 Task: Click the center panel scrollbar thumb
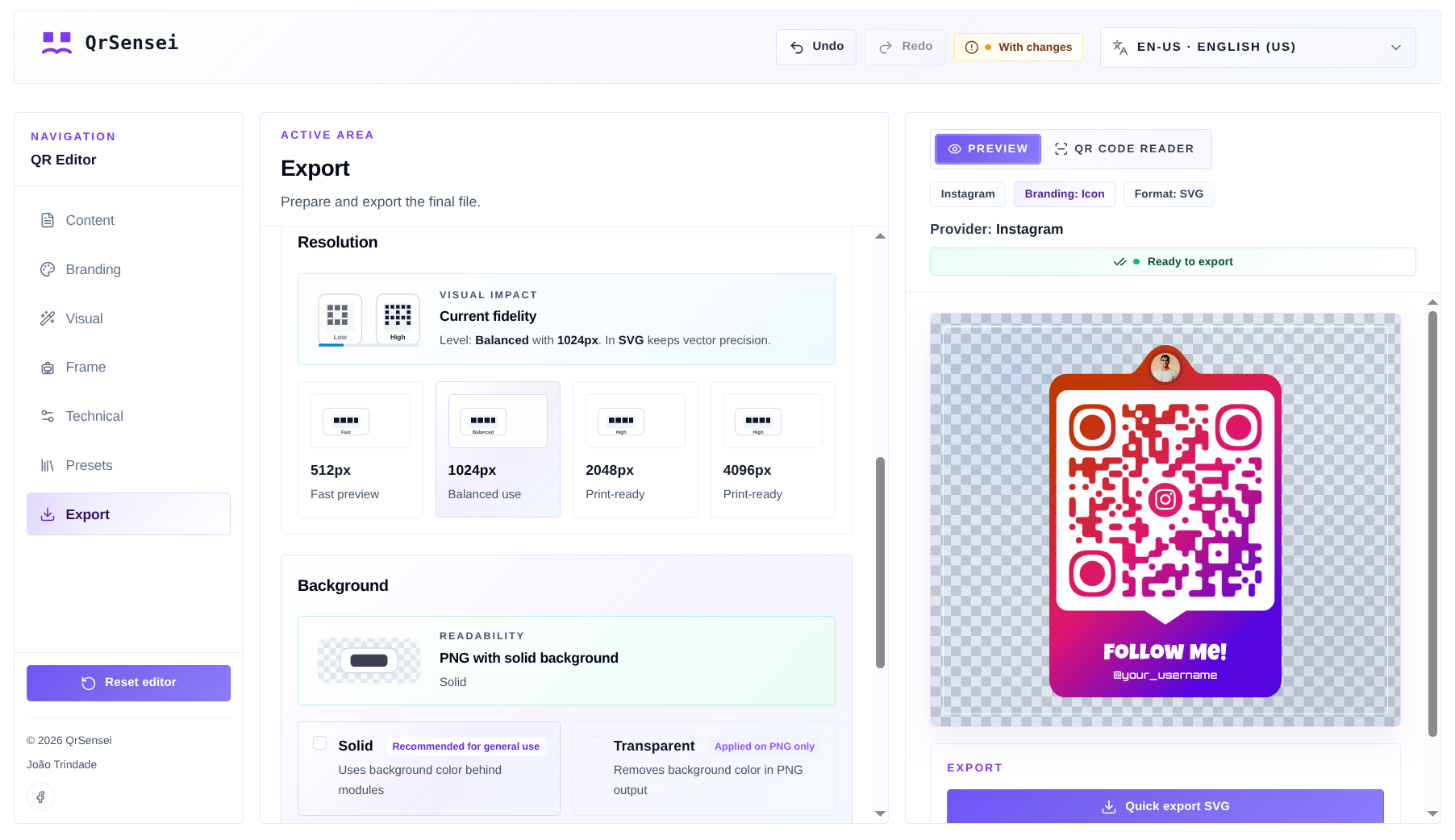pos(880,563)
